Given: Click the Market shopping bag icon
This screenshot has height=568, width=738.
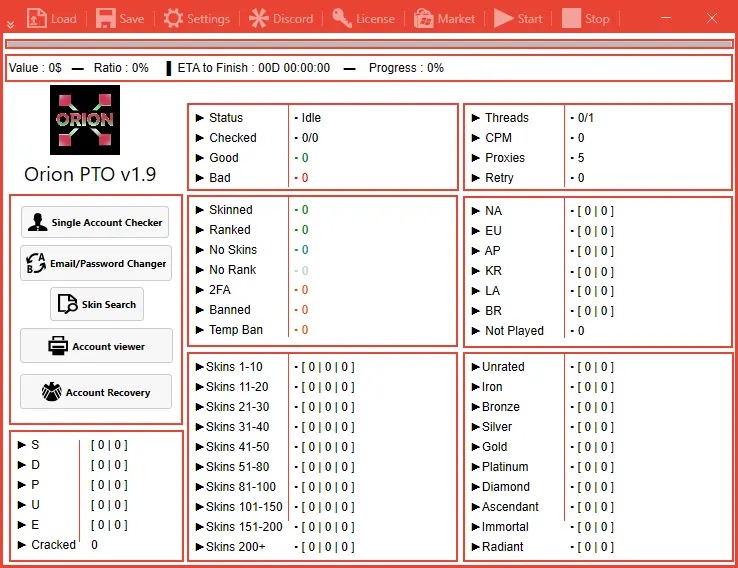Looking at the screenshot, I should click(x=424, y=18).
